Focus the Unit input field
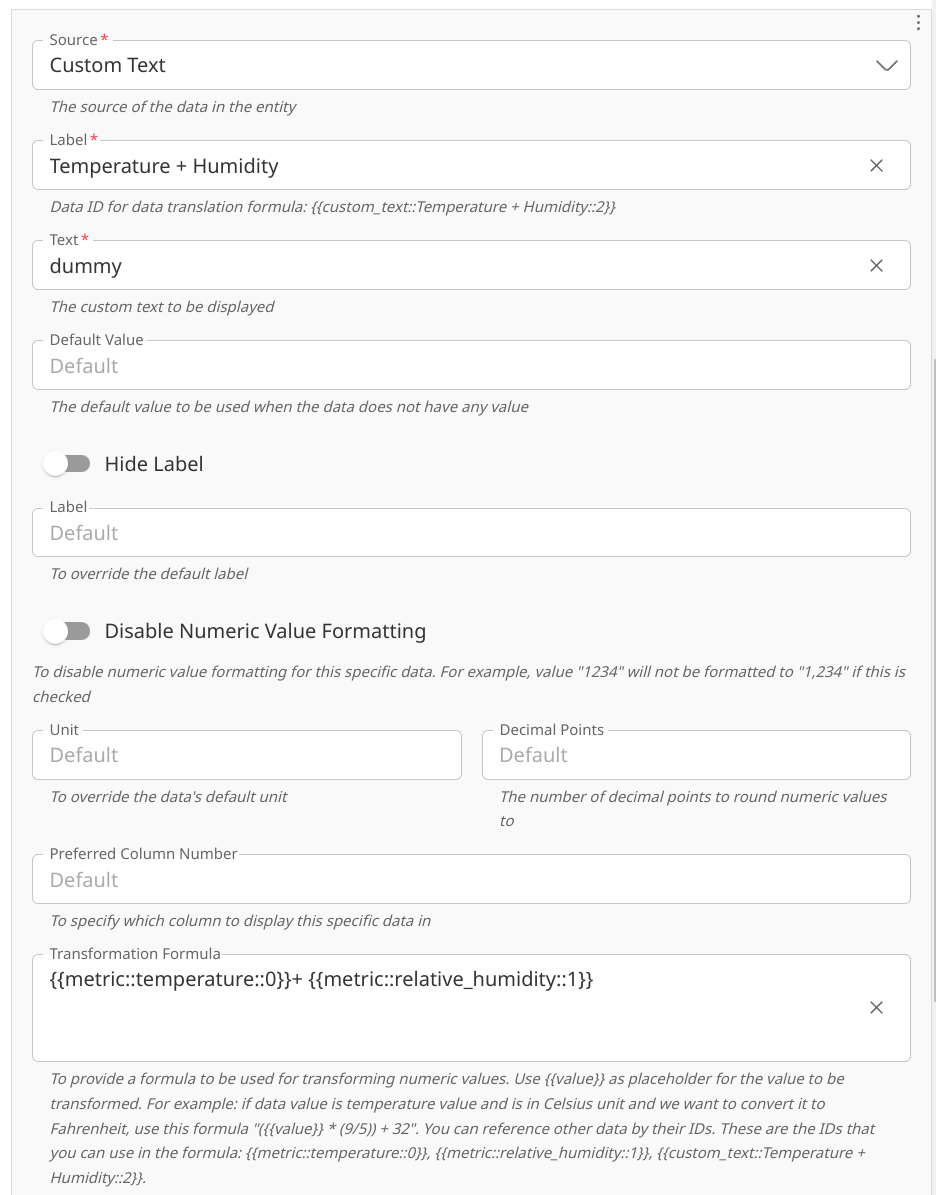The height and width of the screenshot is (1195, 936). (246, 755)
